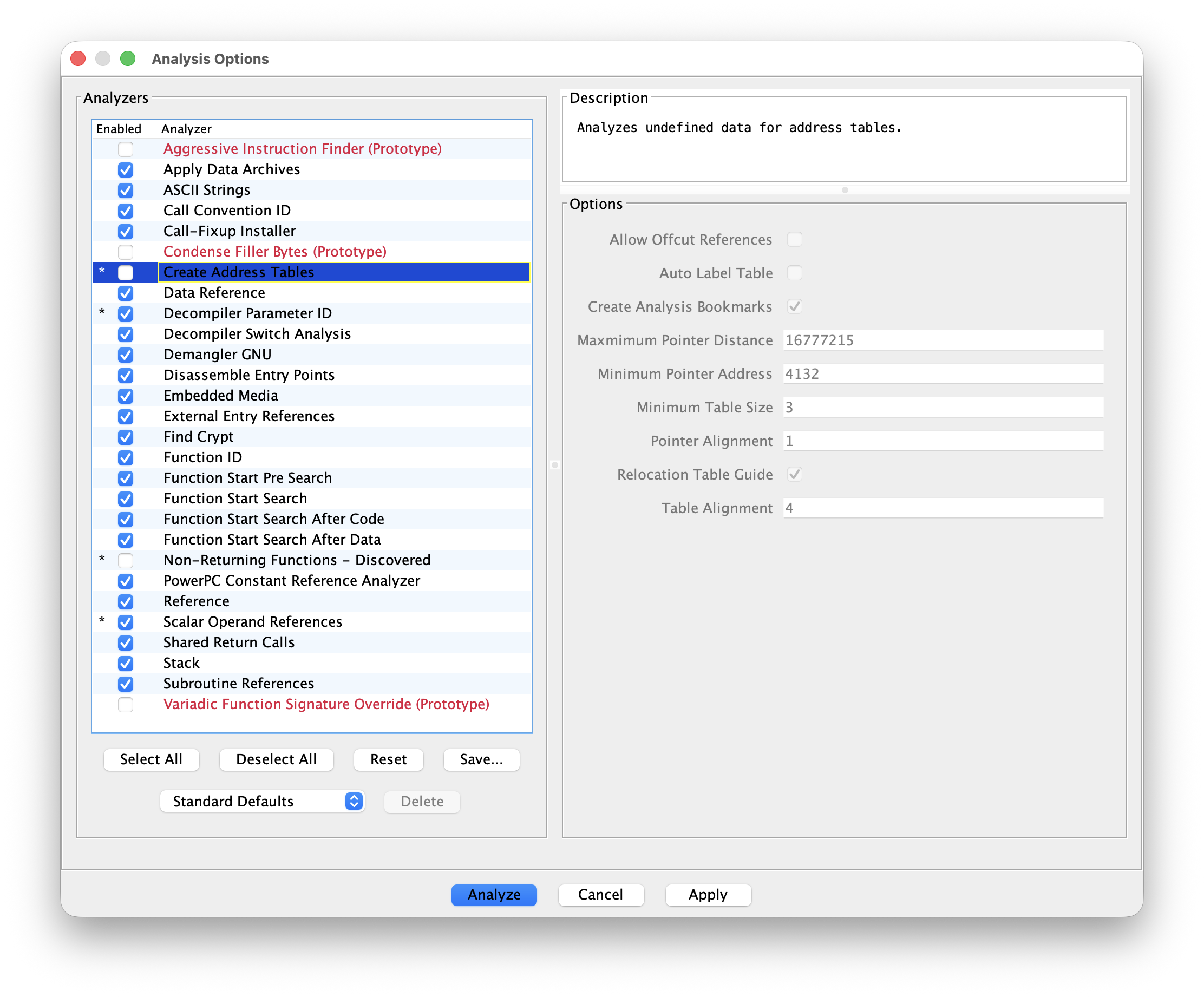
Task: Select the Function Start Search row
Action: tap(312, 499)
